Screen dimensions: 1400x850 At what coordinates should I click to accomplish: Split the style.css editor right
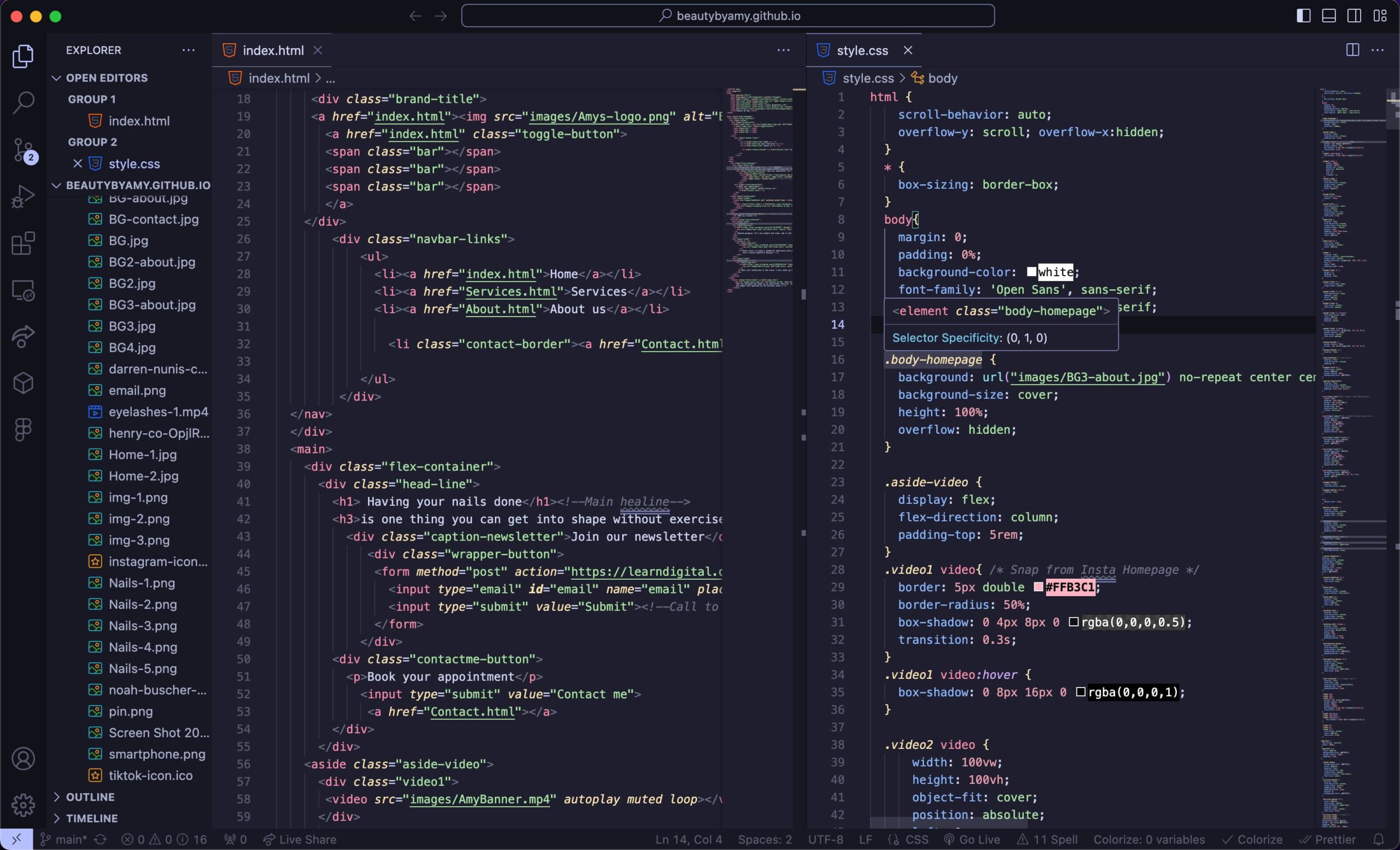1353,50
